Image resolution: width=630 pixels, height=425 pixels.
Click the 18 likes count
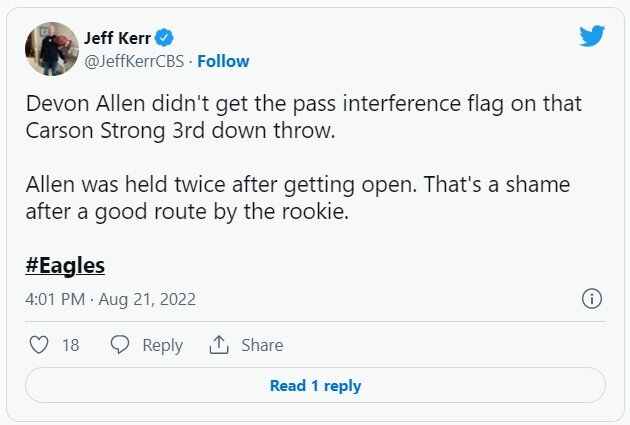70,345
